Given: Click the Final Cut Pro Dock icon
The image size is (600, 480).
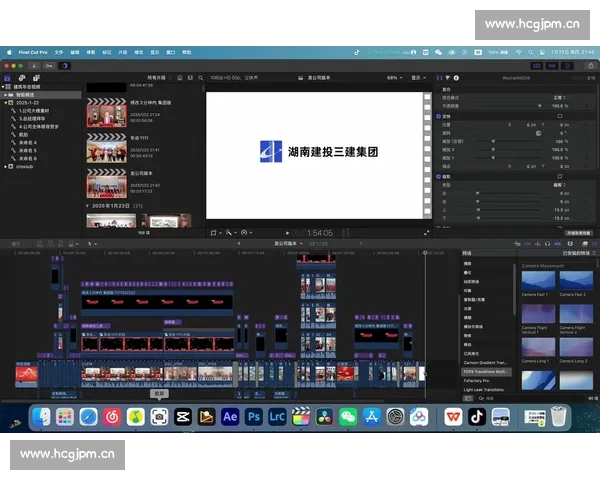Looking at the screenshot, I should (301, 416).
